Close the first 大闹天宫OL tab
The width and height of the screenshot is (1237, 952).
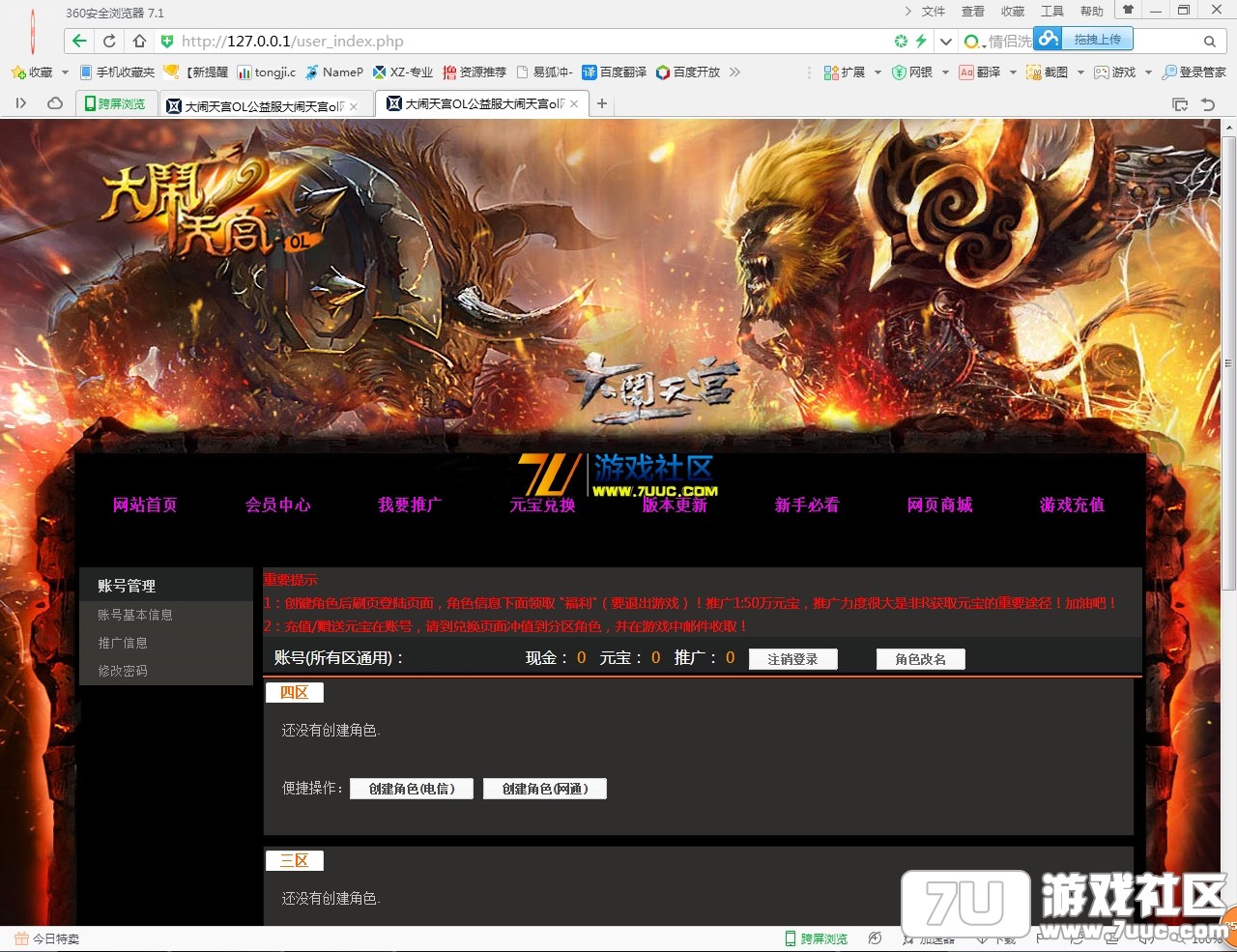click(x=354, y=106)
